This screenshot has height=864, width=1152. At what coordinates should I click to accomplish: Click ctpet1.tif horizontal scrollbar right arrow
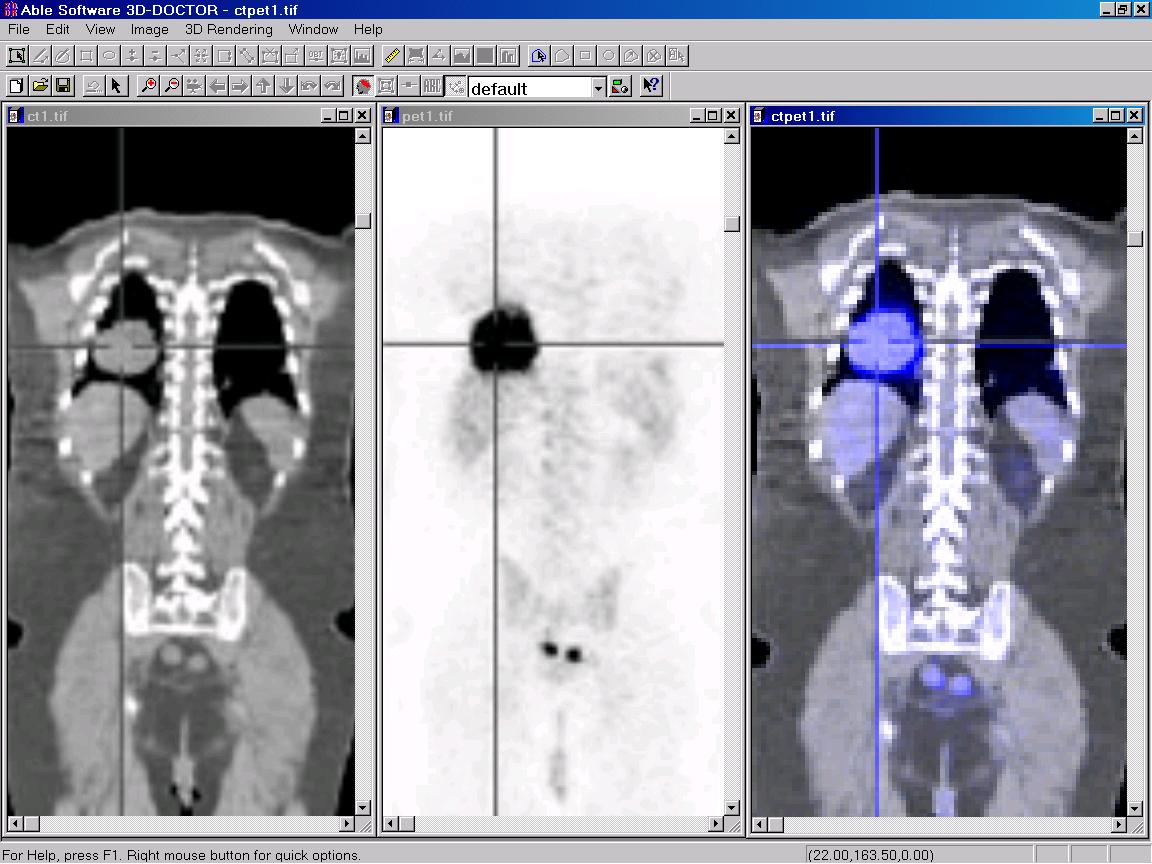1119,825
